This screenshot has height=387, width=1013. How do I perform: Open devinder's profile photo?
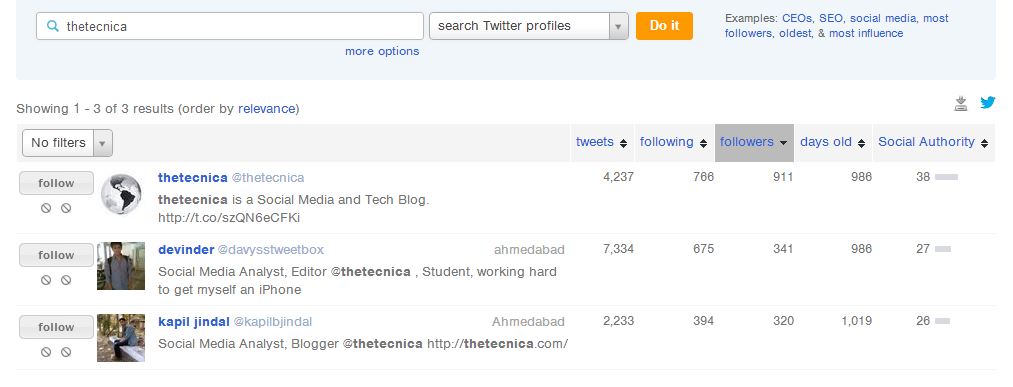click(x=121, y=266)
